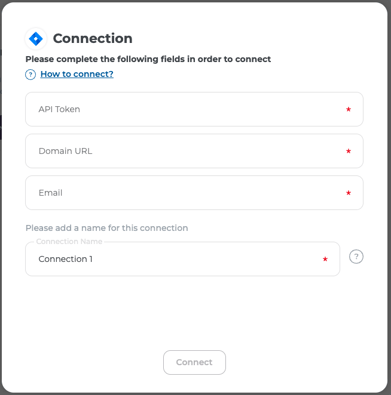The height and width of the screenshot is (395, 391).
Task: Click the floating 'Connection Name' label
Action: point(69,241)
